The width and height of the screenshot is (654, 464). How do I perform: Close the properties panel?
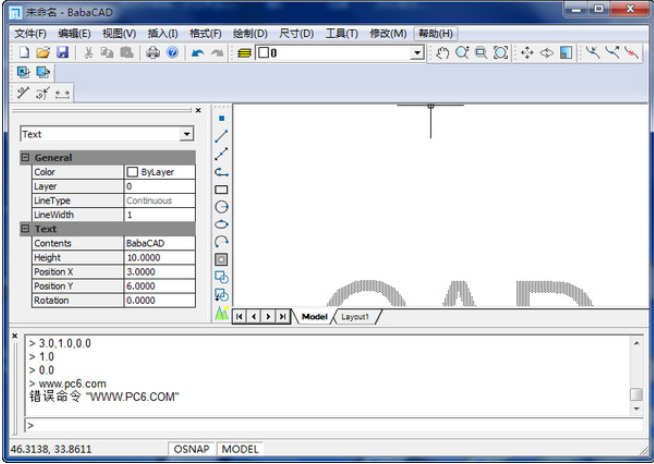pos(198,110)
